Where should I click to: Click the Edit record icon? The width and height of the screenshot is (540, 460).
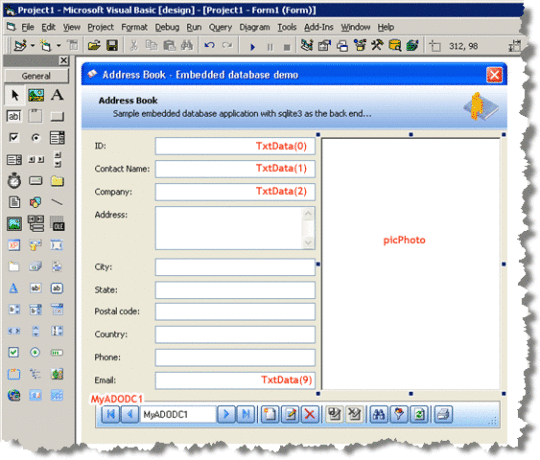tap(290, 414)
